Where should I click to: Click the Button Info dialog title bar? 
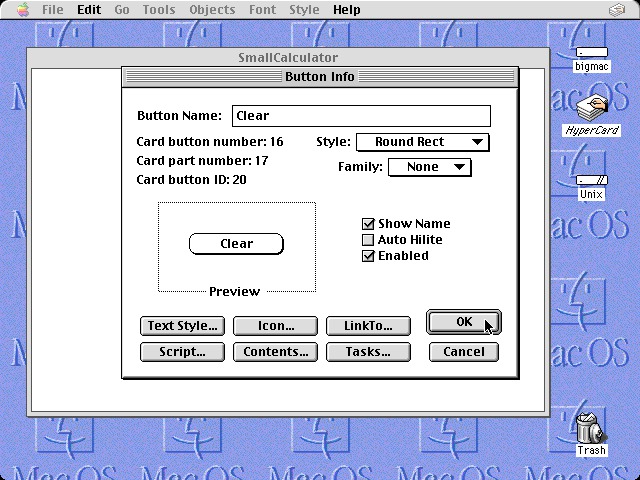click(320, 77)
